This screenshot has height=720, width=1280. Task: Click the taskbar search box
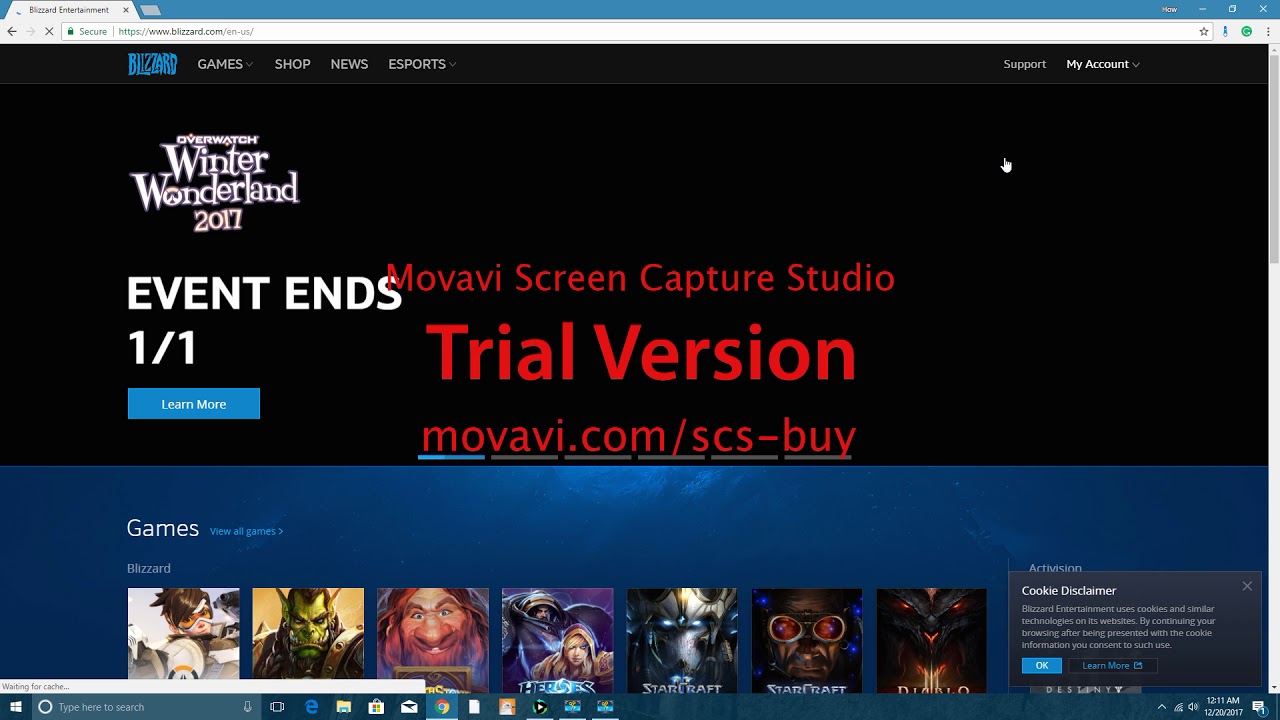145,707
